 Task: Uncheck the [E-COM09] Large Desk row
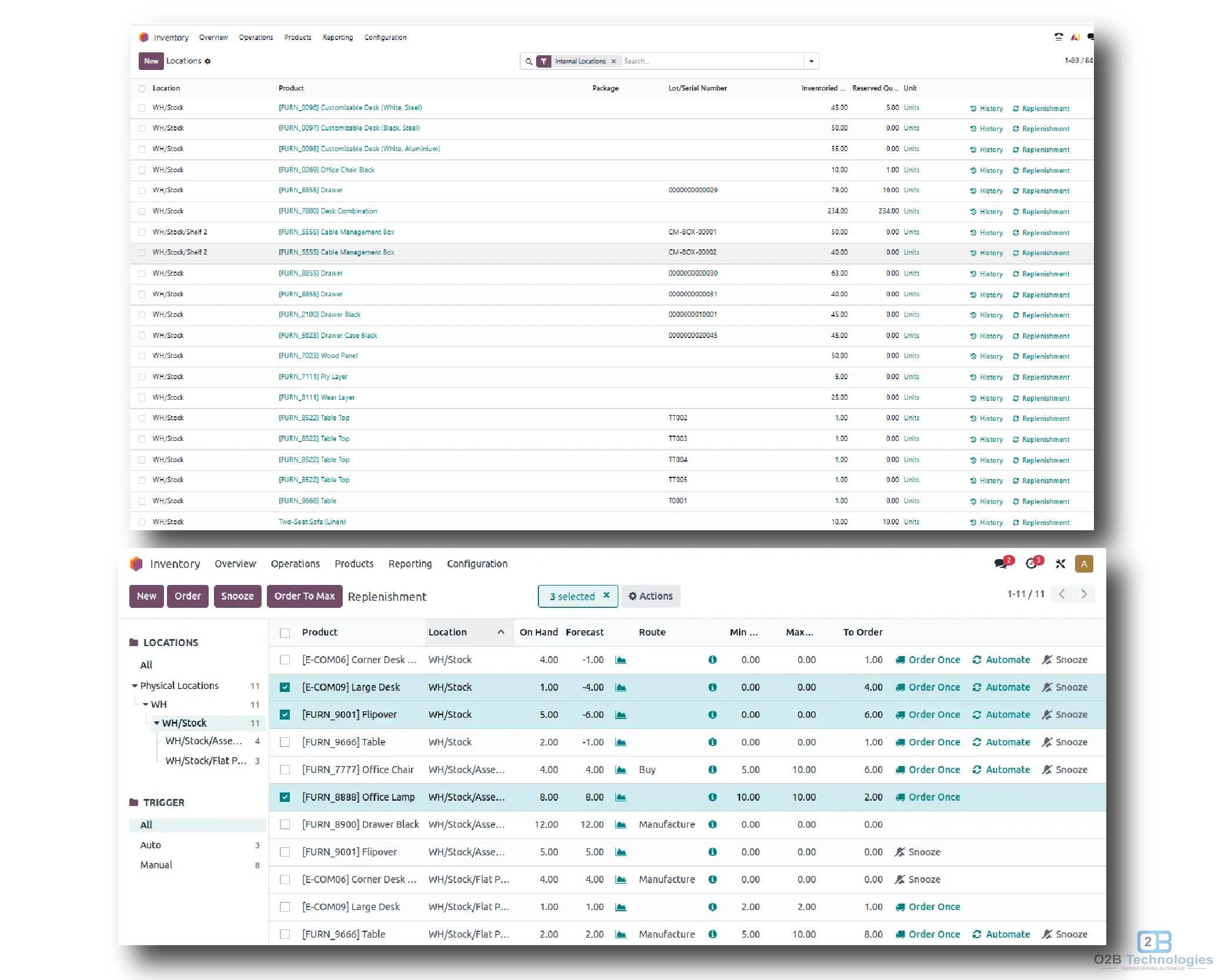pyautogui.click(x=285, y=687)
